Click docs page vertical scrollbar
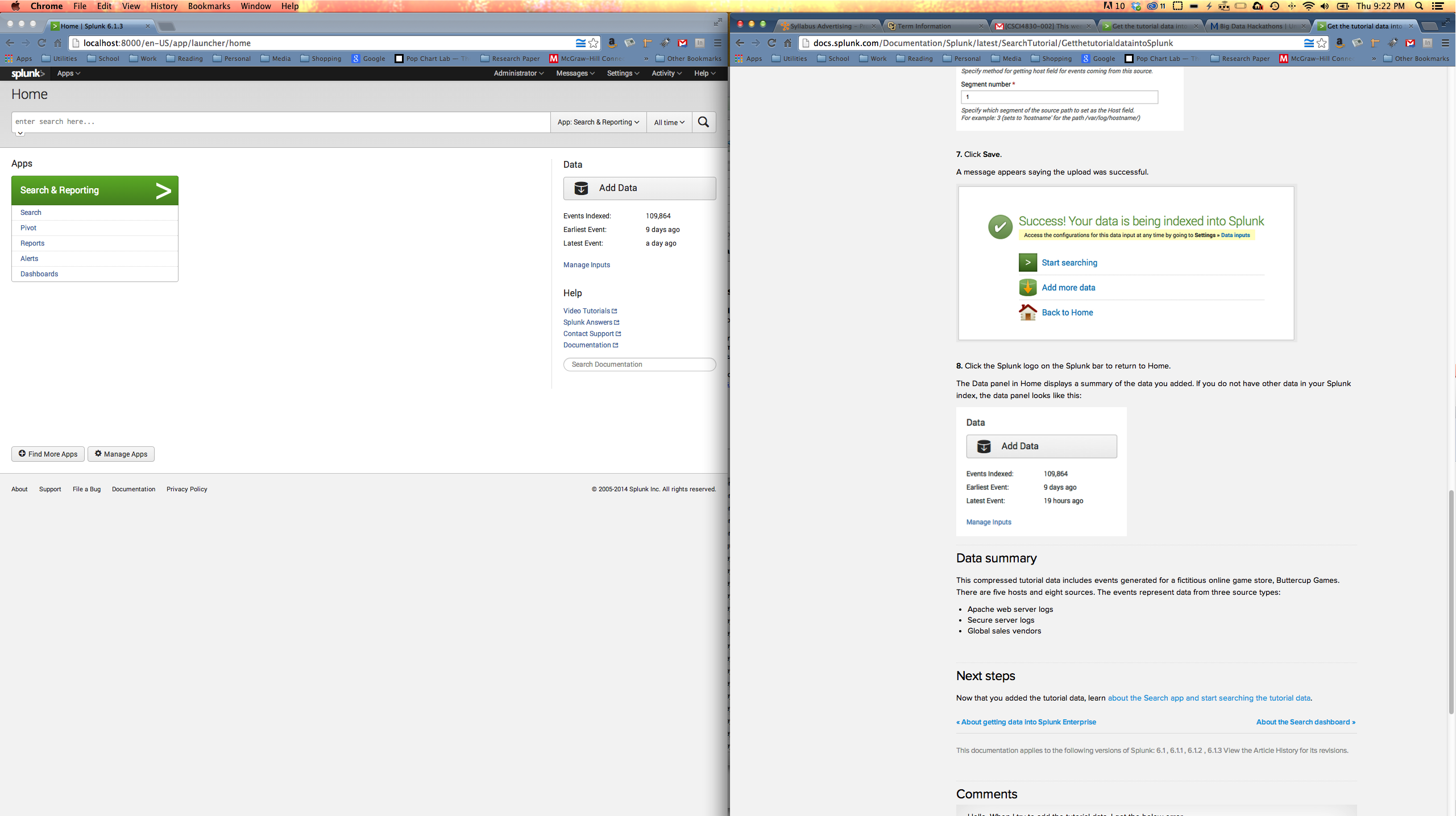1456x816 pixels. click(x=1451, y=601)
